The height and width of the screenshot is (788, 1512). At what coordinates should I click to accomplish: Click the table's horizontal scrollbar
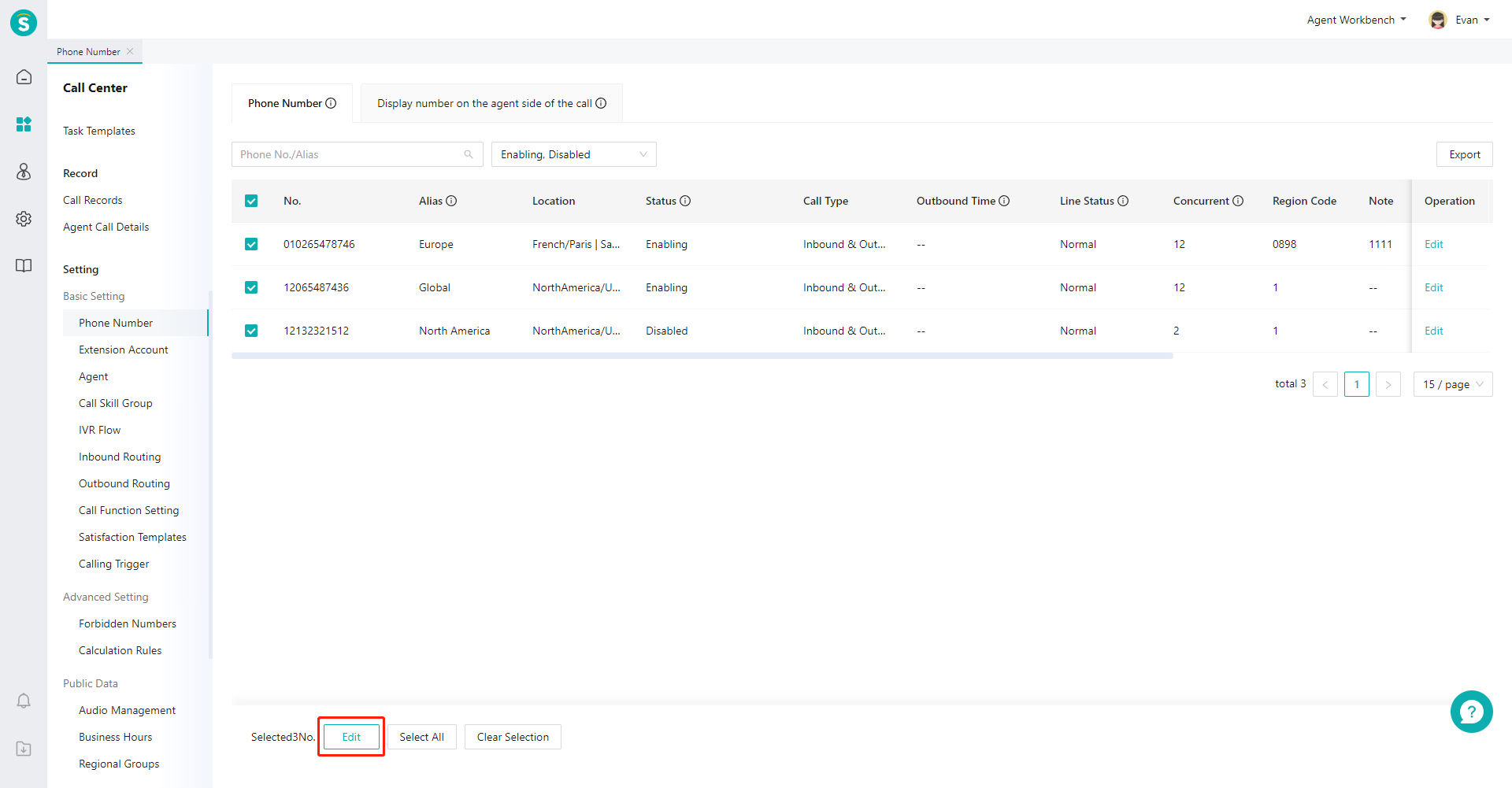pyautogui.click(x=702, y=356)
